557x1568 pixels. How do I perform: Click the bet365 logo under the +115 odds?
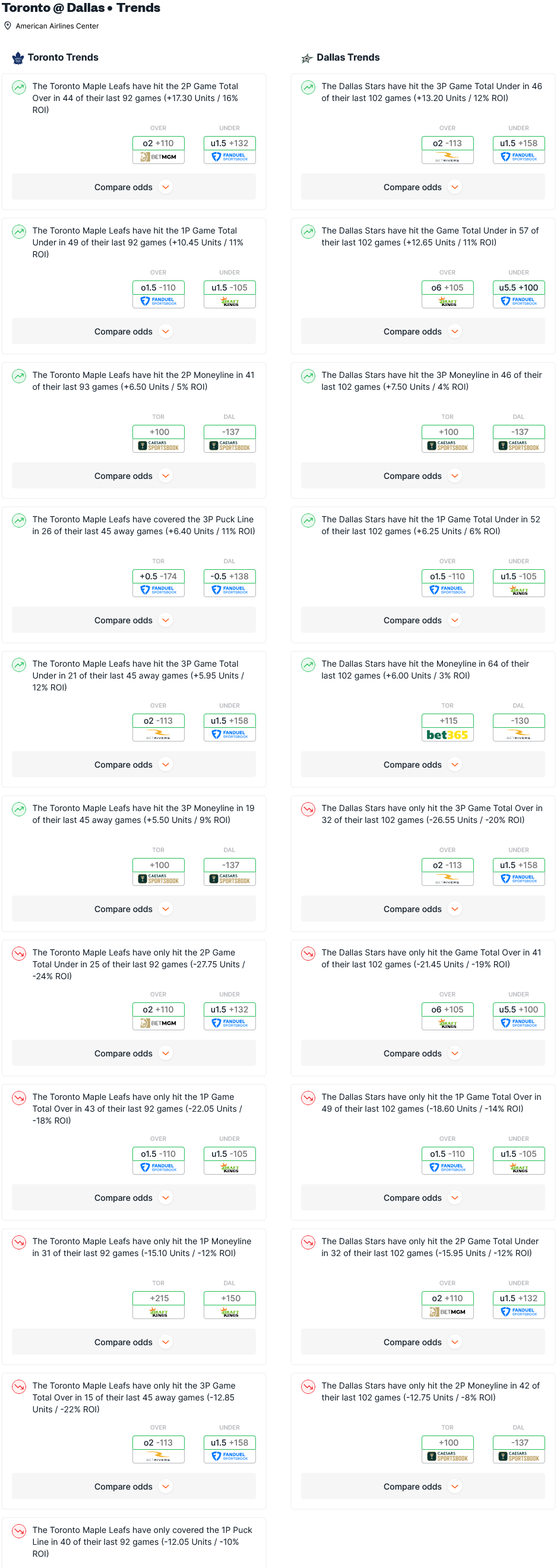click(447, 735)
